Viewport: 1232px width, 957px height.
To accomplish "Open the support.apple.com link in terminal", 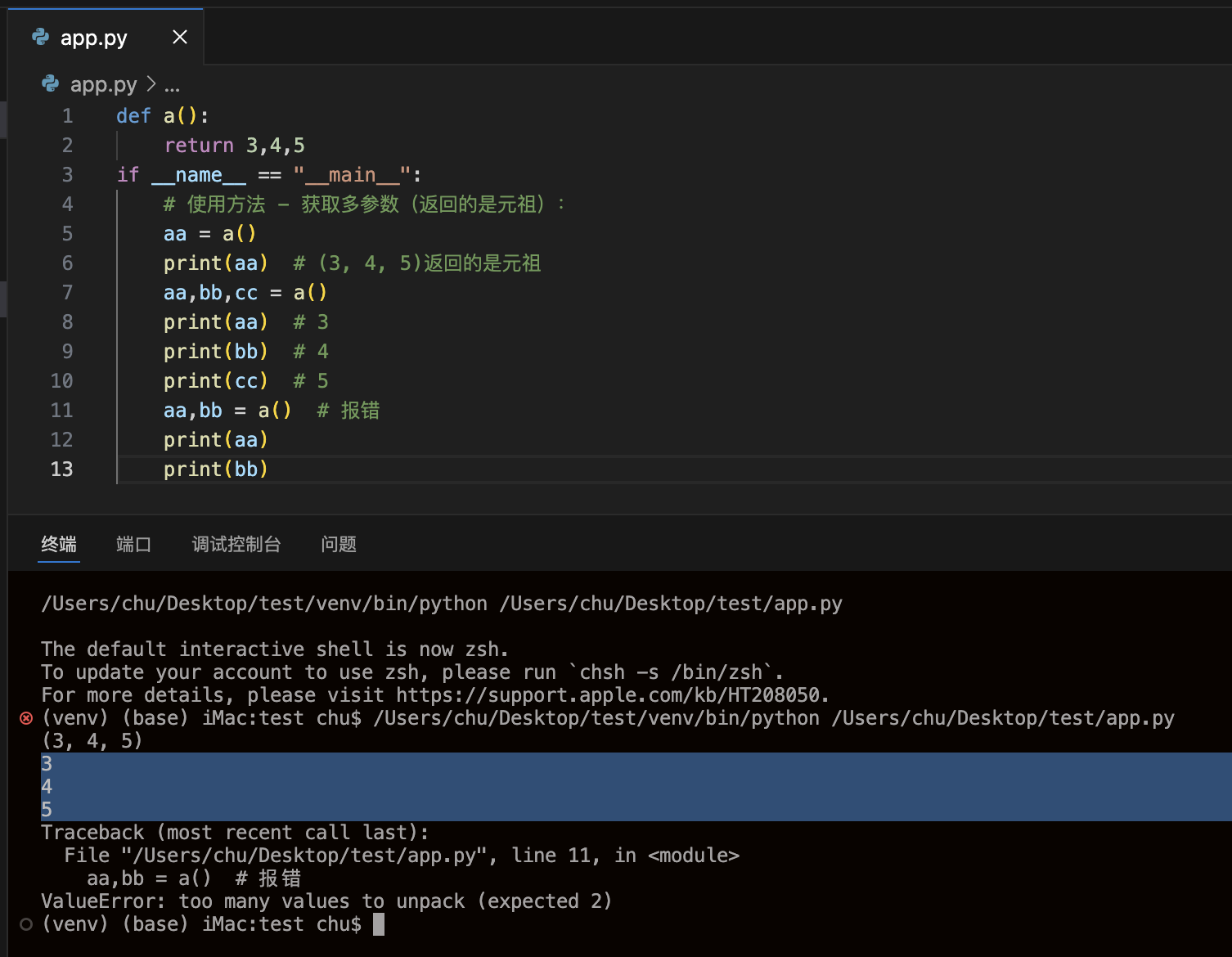I will click(x=609, y=695).
